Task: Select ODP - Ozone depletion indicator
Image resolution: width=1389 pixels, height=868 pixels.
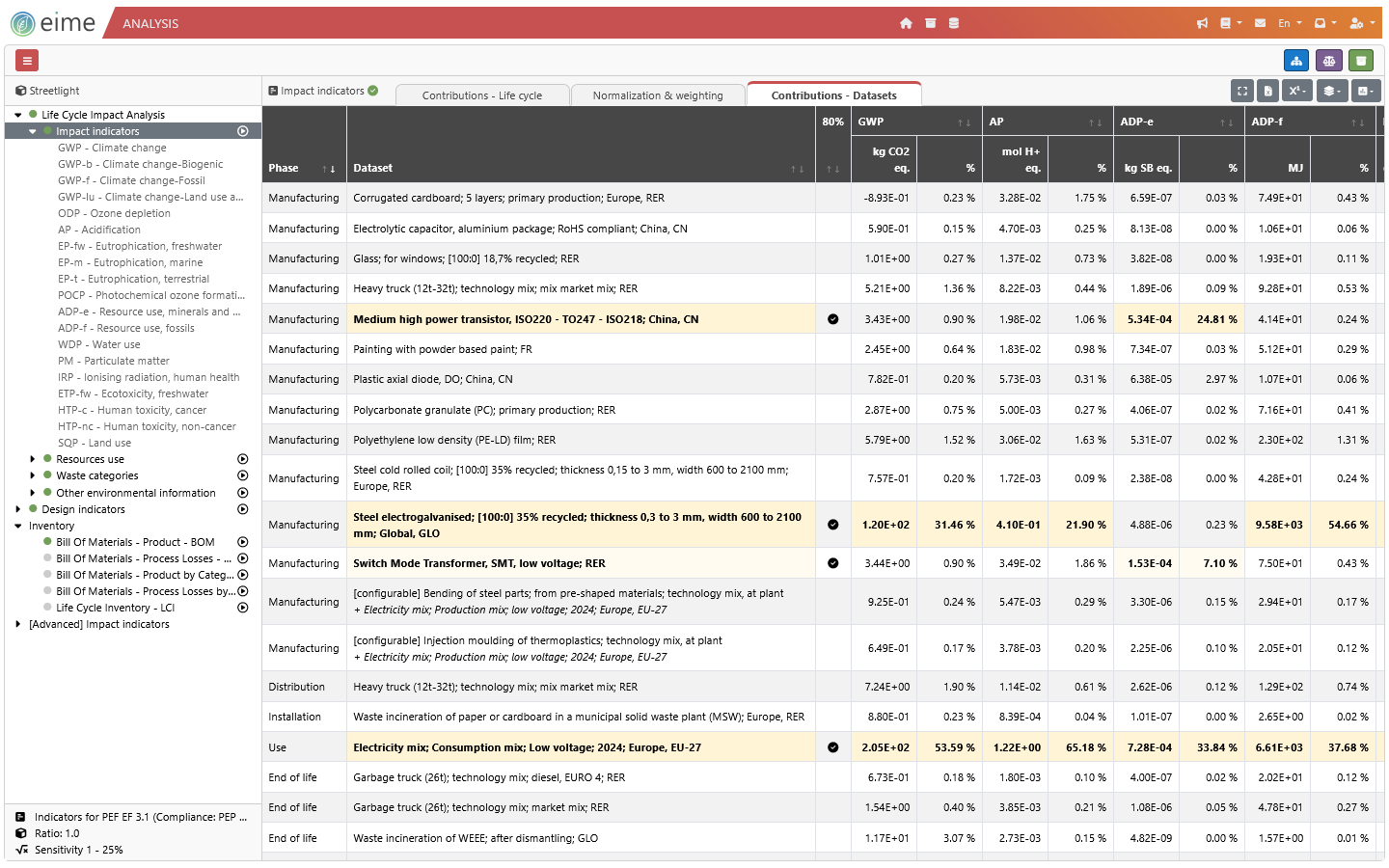Action: (x=114, y=213)
